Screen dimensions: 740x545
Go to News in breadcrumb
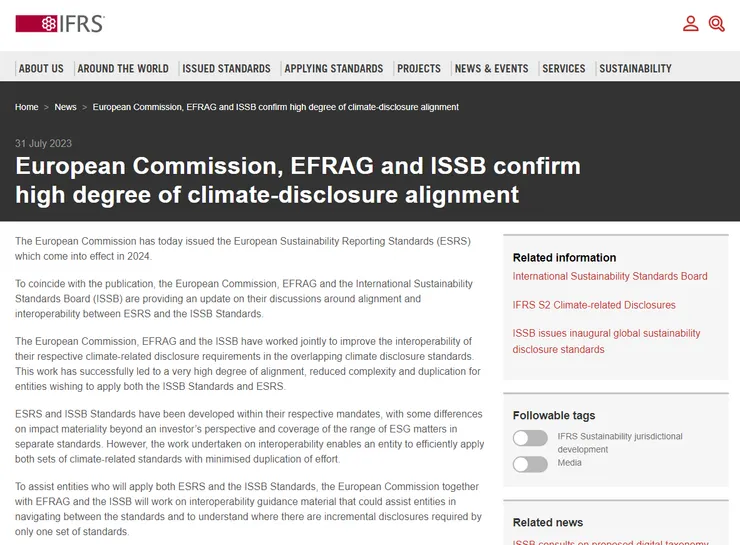[x=65, y=107]
